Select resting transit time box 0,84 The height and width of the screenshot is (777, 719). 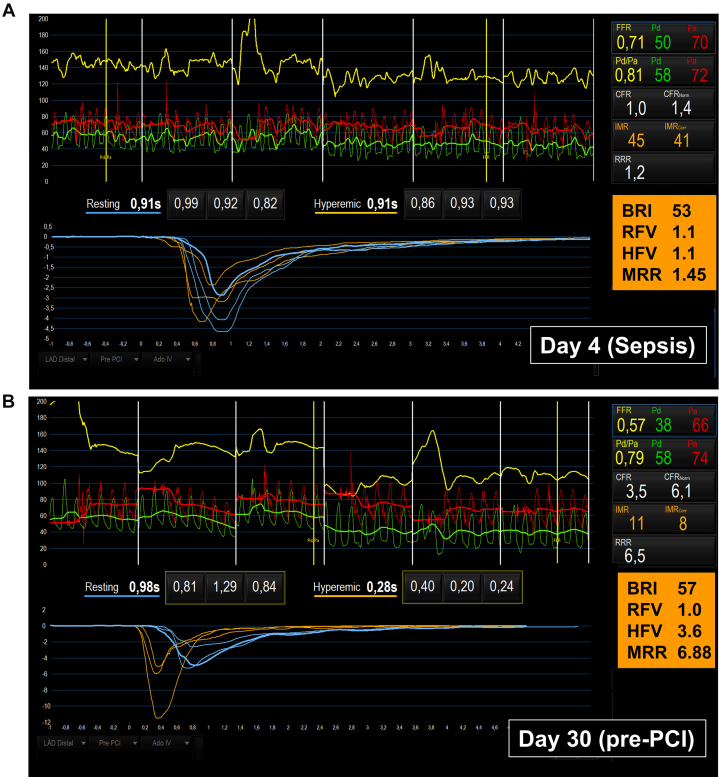click(x=264, y=587)
